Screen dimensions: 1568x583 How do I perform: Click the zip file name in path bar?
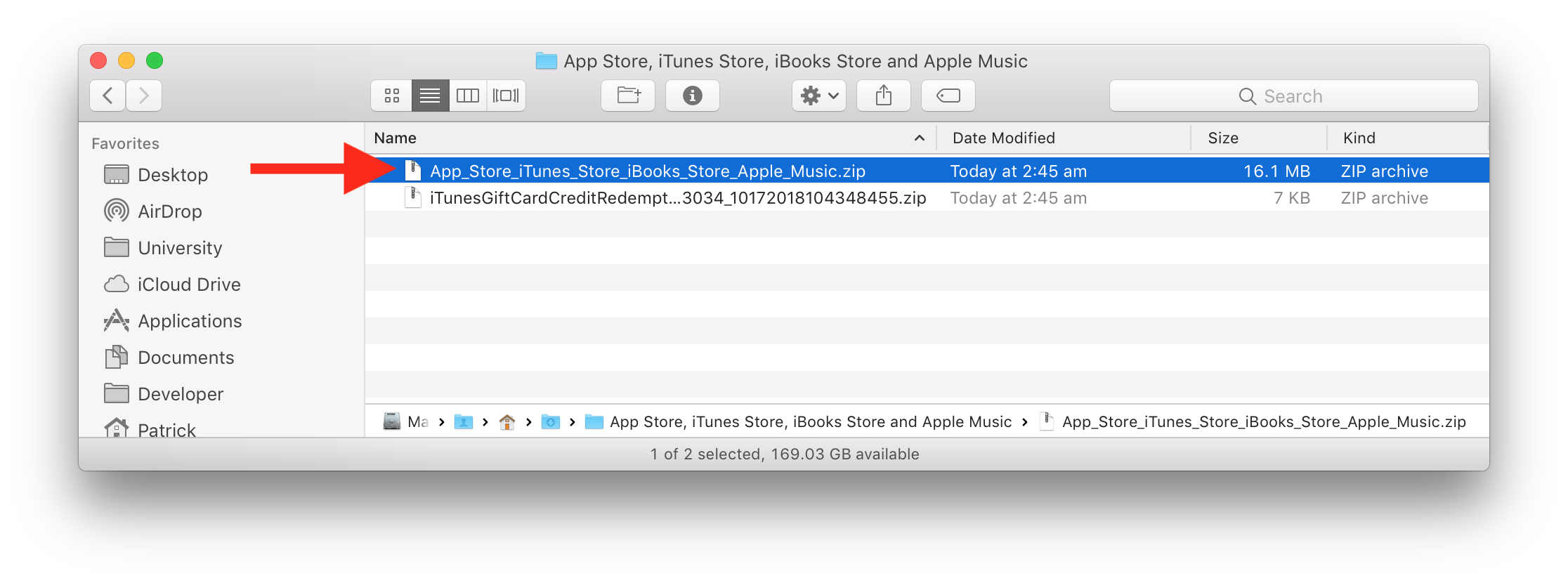pos(1264,421)
